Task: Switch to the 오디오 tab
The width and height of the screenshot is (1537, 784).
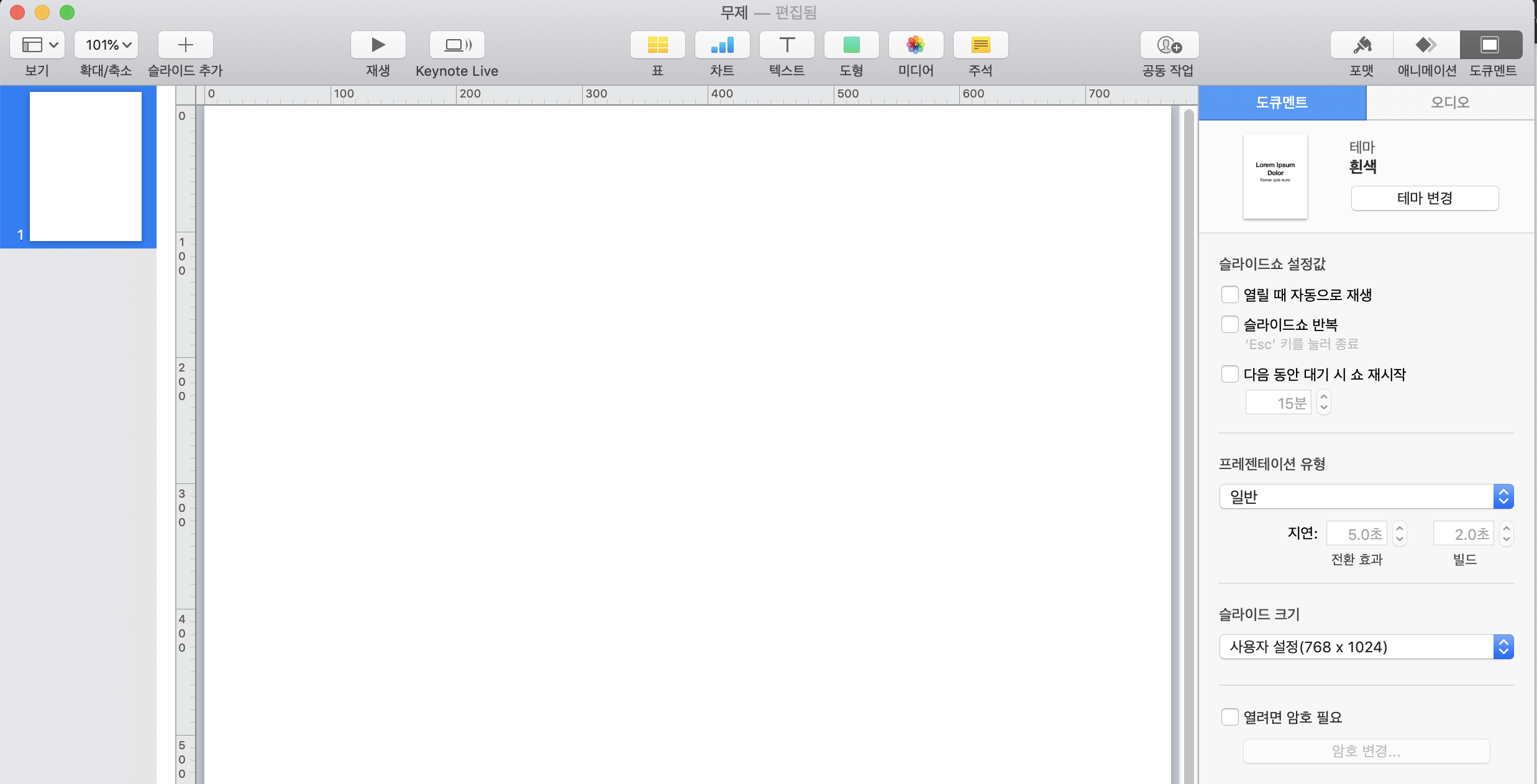Action: (1450, 103)
